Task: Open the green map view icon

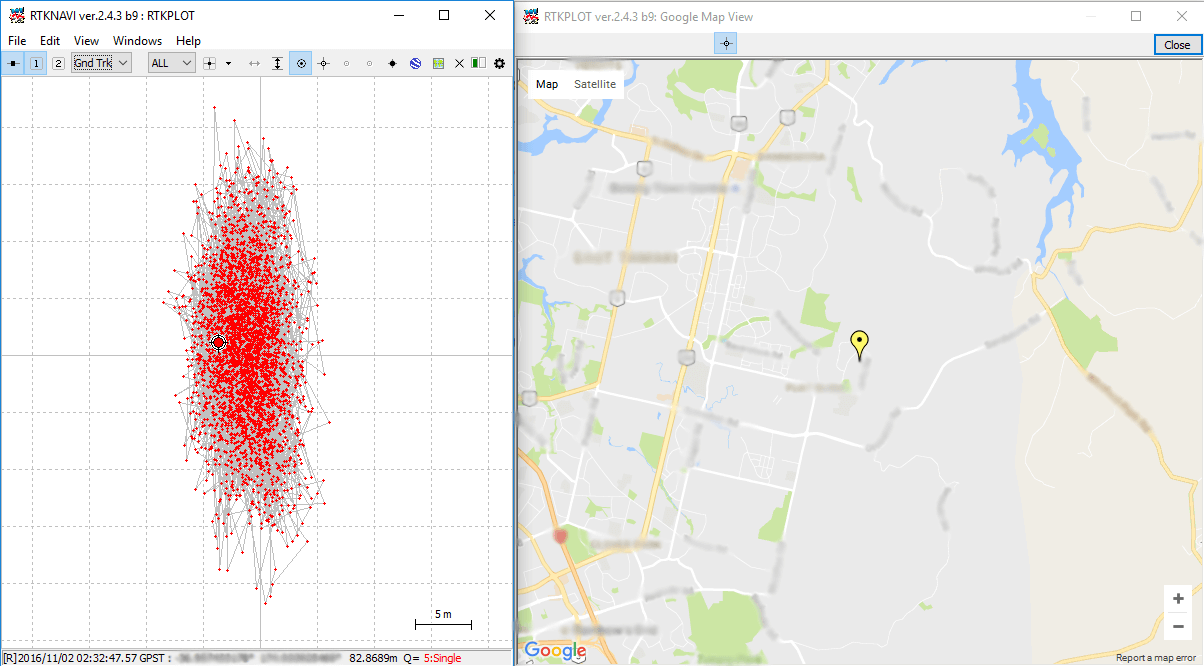Action: click(438, 63)
